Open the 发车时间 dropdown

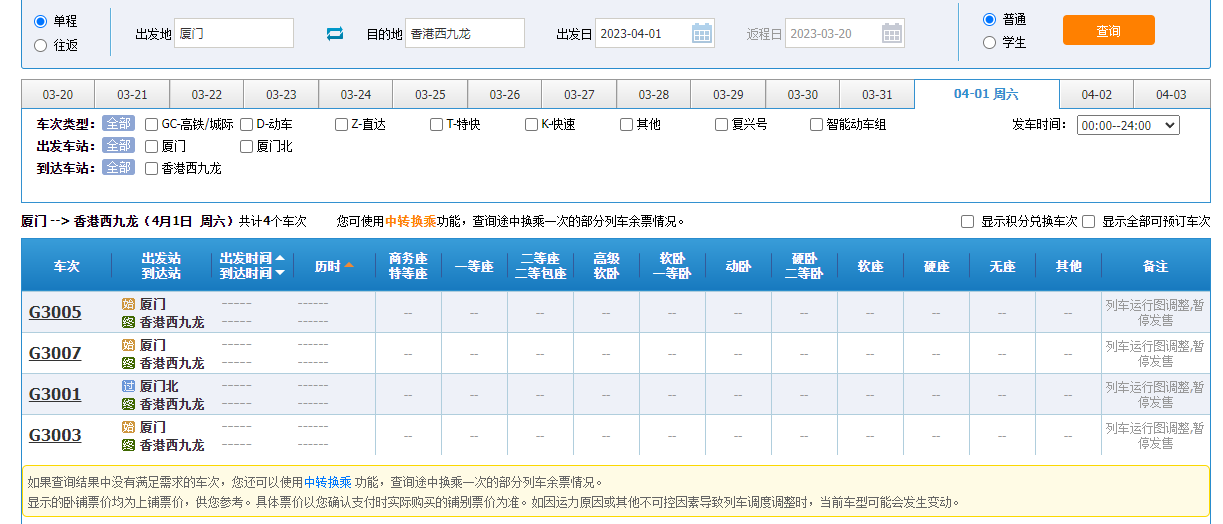coord(1128,125)
